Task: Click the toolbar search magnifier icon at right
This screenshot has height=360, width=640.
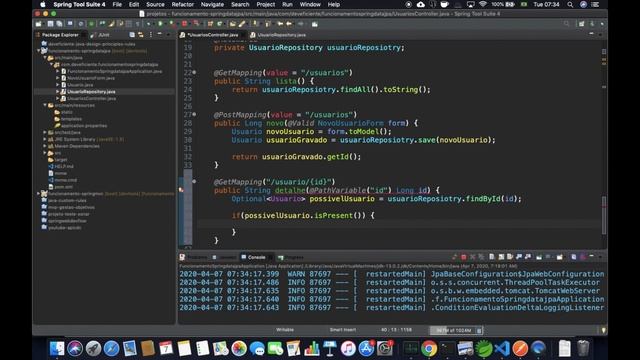Action: click(567, 24)
